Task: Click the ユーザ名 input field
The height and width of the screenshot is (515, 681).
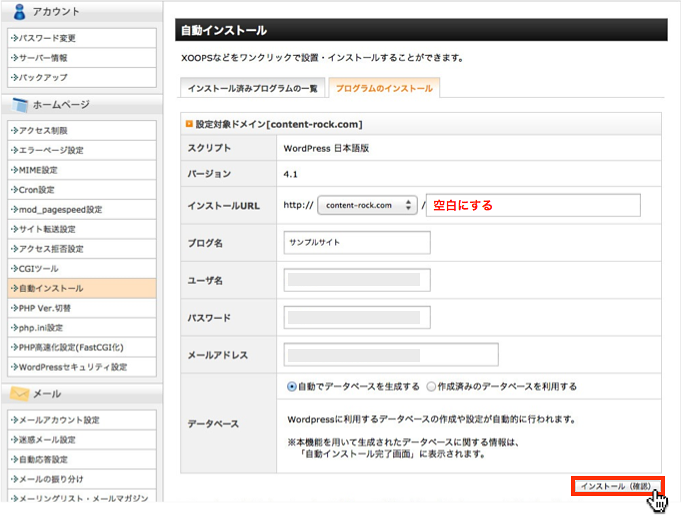Action: [x=357, y=280]
